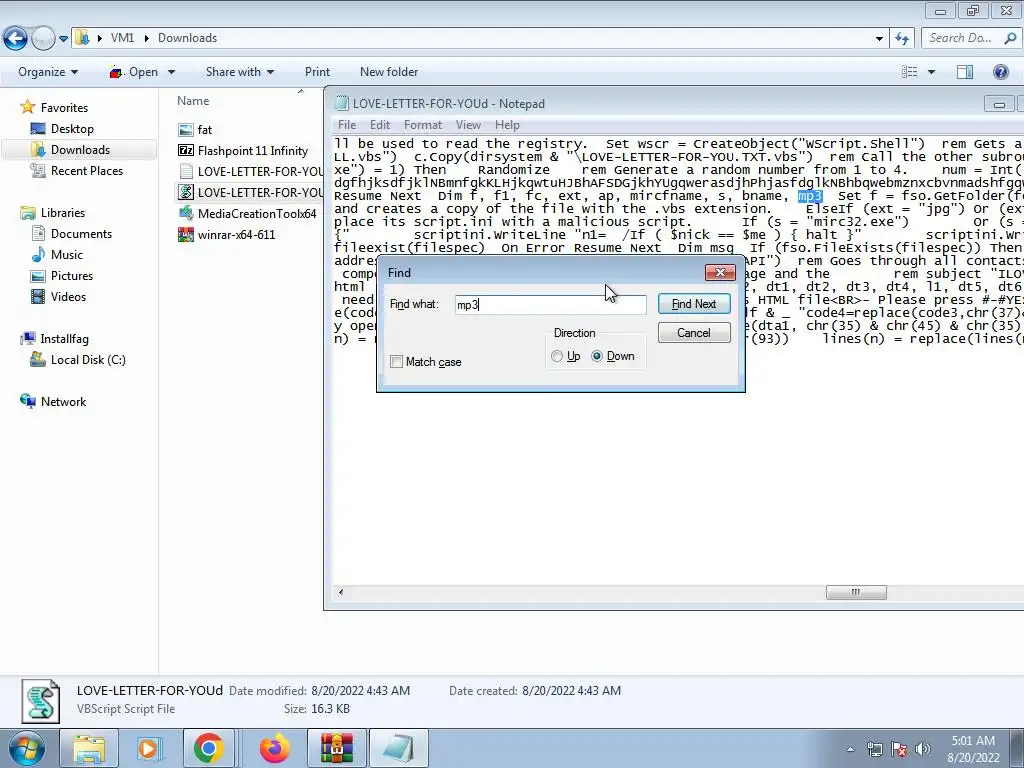
Task: Click Print in the Explorer toolbar
Action: click(x=317, y=72)
